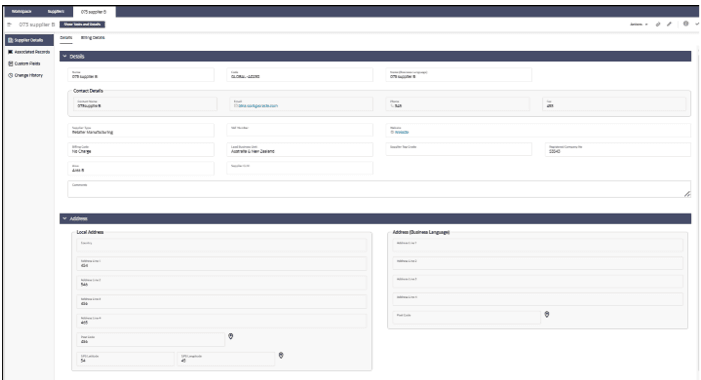Click the VAT Number field
The width and height of the screenshot is (701, 380).
tap(300, 131)
